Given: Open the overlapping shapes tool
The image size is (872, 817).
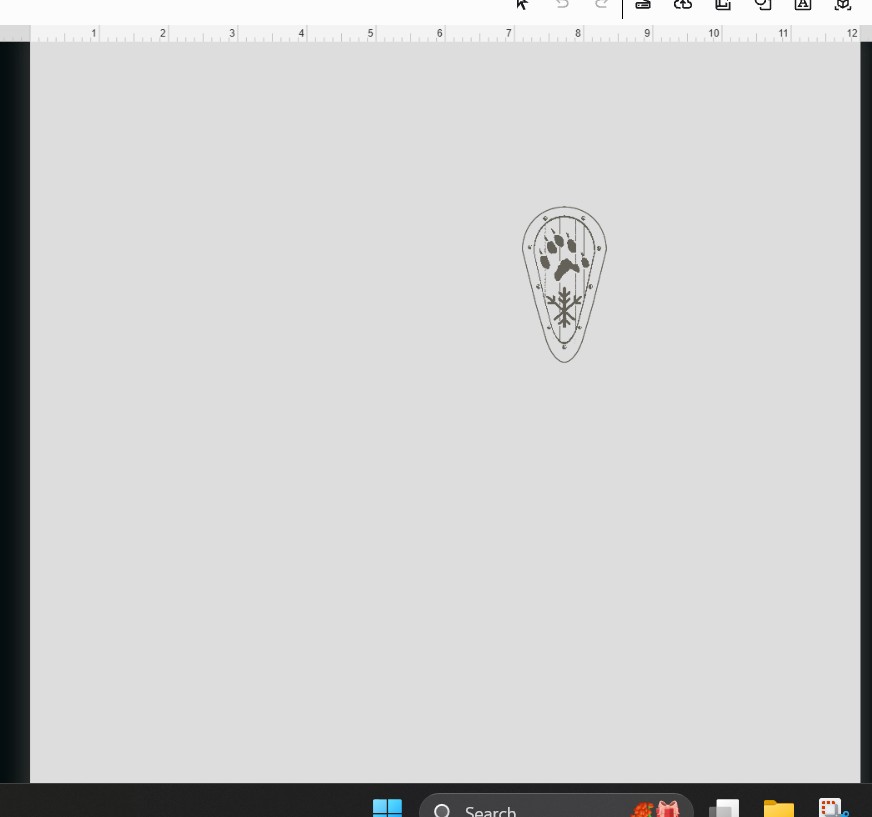Looking at the screenshot, I should point(763,5).
